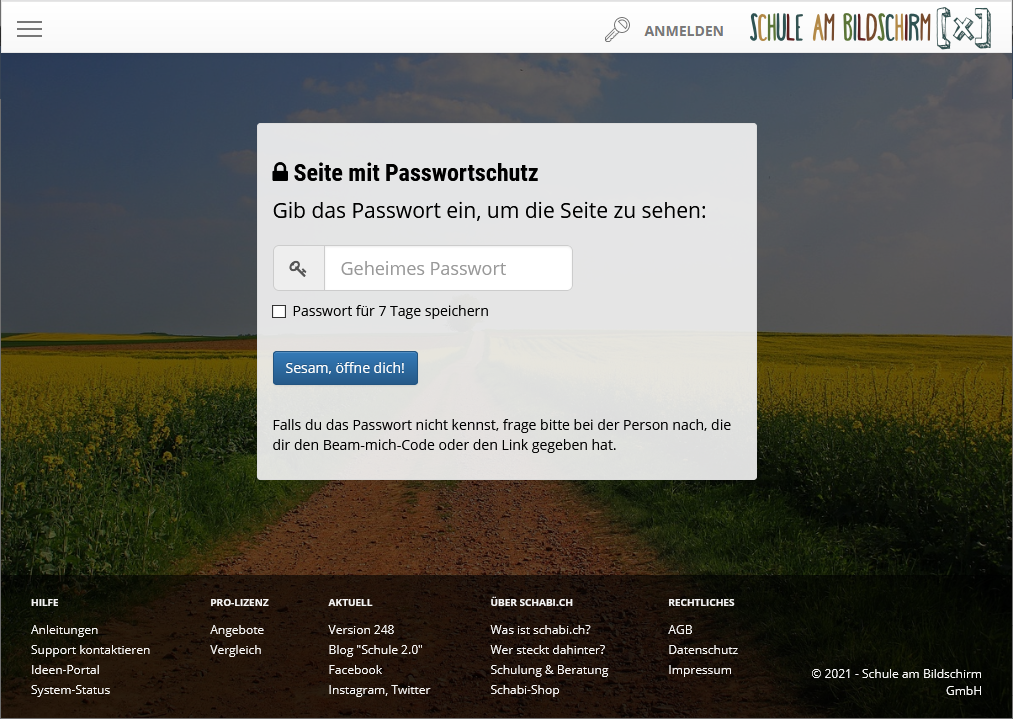Click the AKTUELL footer heading
The width and height of the screenshot is (1013, 719).
coord(350,602)
